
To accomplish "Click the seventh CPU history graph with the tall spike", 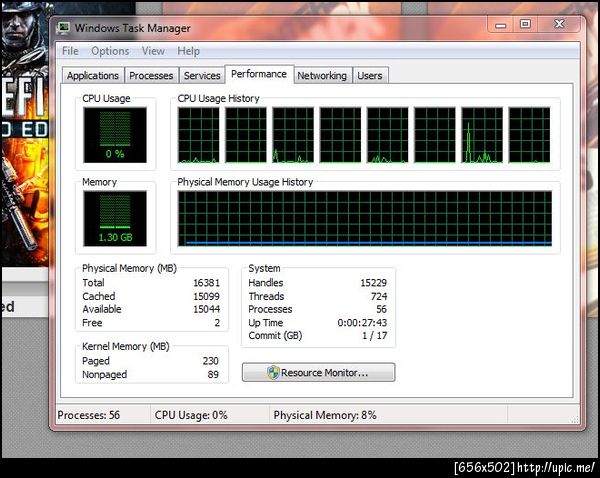I will click(482, 135).
